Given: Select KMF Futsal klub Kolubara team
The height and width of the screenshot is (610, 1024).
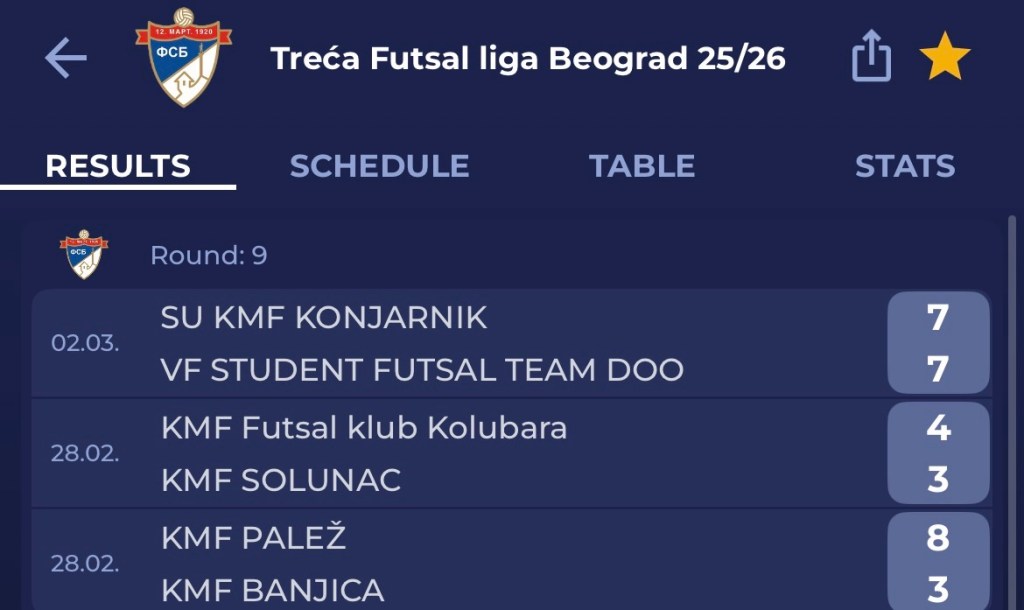Looking at the screenshot, I should tap(364, 428).
